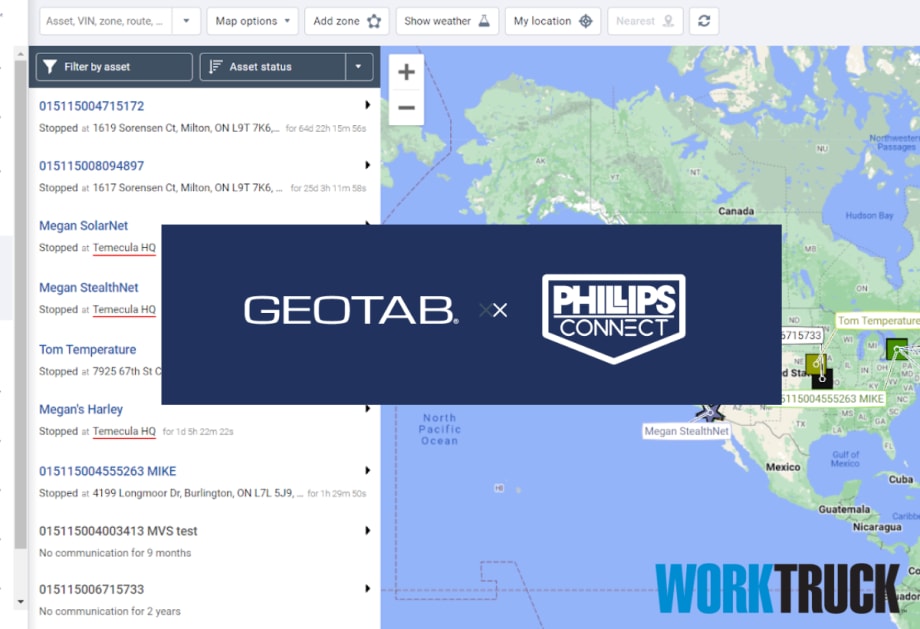Open asset 015115004555263 MIKE link
Screen dimensions: 920x629
107,471
